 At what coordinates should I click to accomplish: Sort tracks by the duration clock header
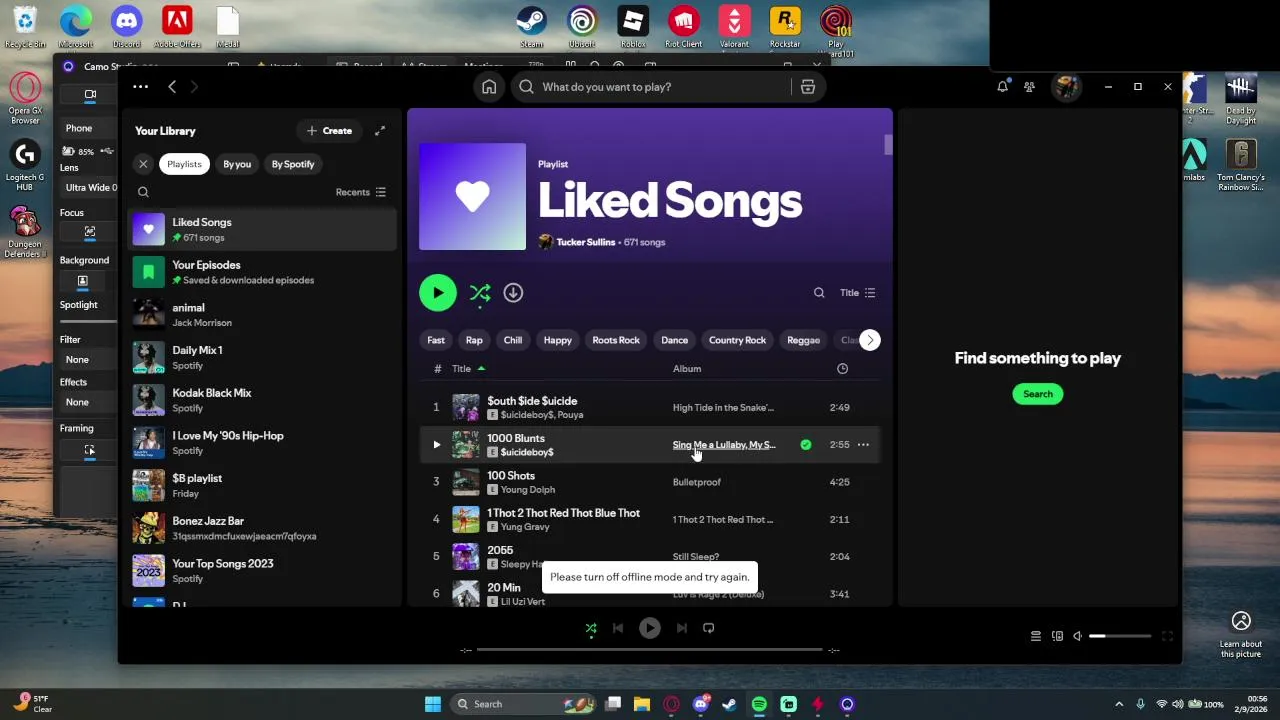pos(842,369)
